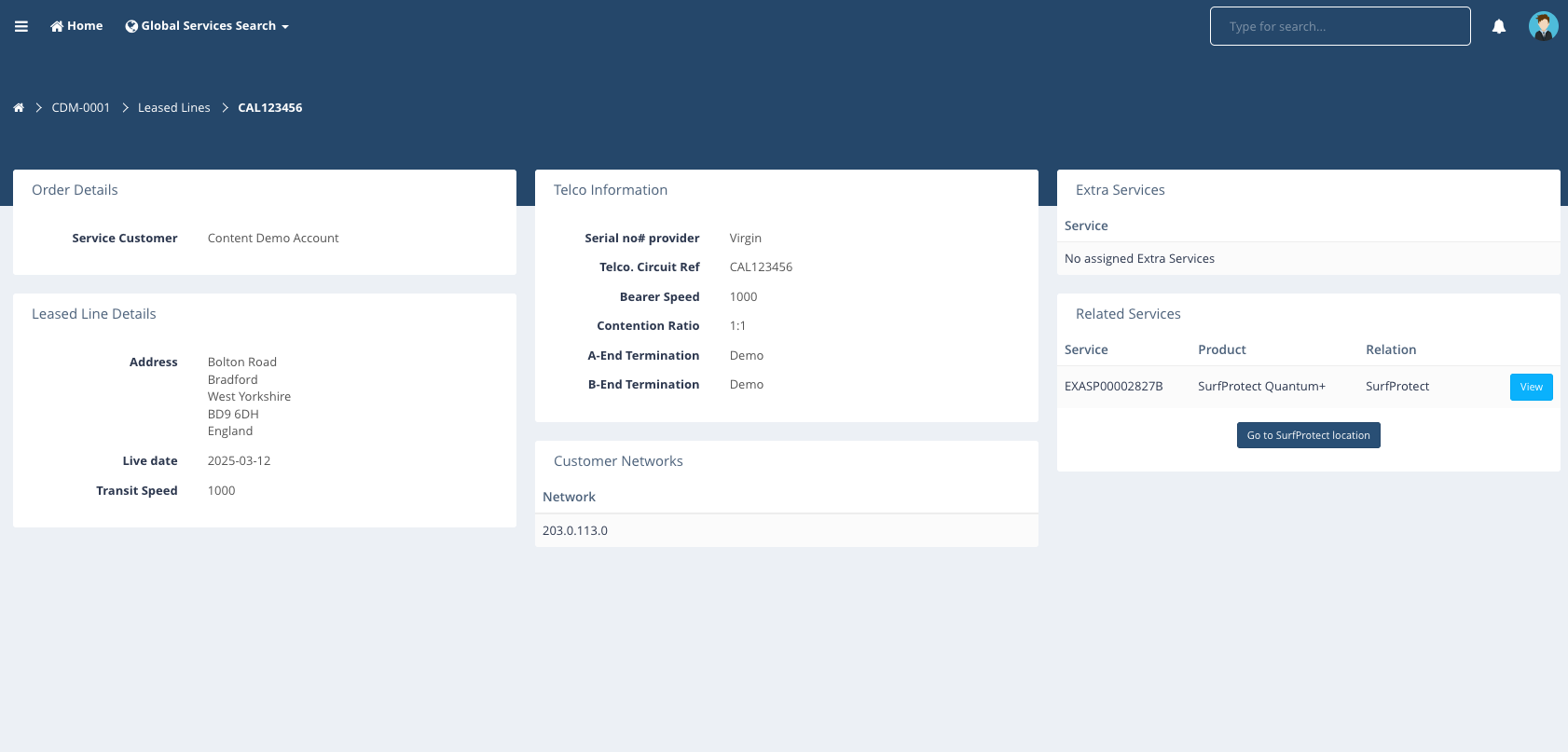Viewport: 1568px width, 752px height.
Task: Select the 203.0.113.0 network row
Action: [575, 531]
